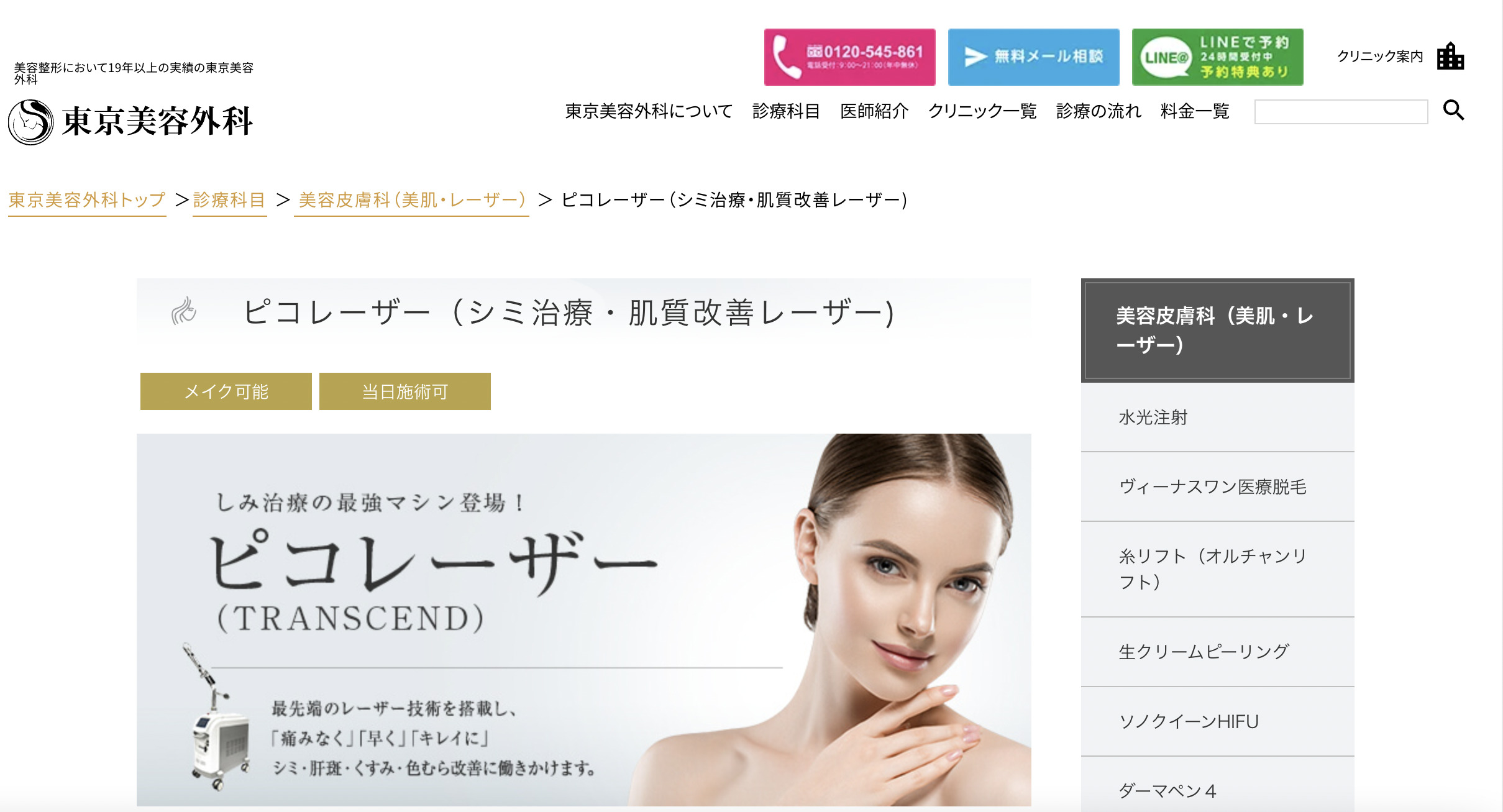The height and width of the screenshot is (812, 1503).
Task: Click the feather icon beside page title
Action: (x=184, y=311)
